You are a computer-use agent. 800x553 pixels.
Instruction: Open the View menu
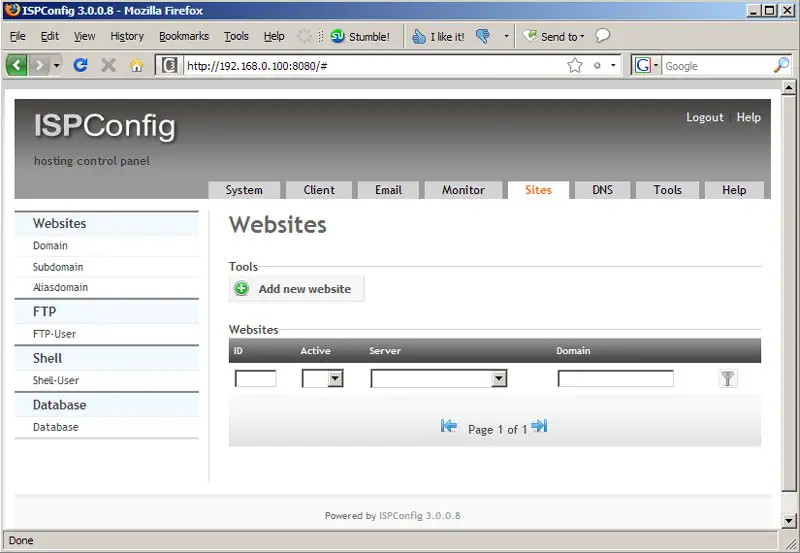[x=84, y=36]
